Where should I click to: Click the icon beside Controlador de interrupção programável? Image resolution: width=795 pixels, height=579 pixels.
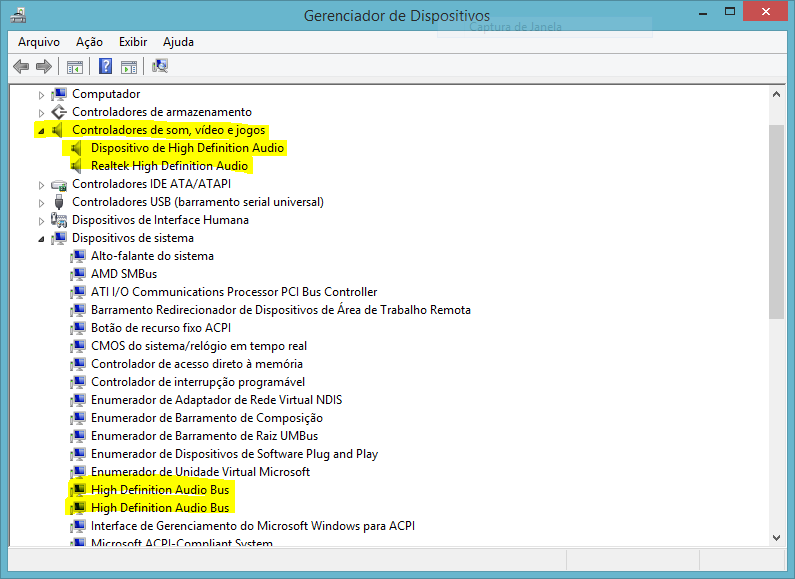click(x=78, y=382)
